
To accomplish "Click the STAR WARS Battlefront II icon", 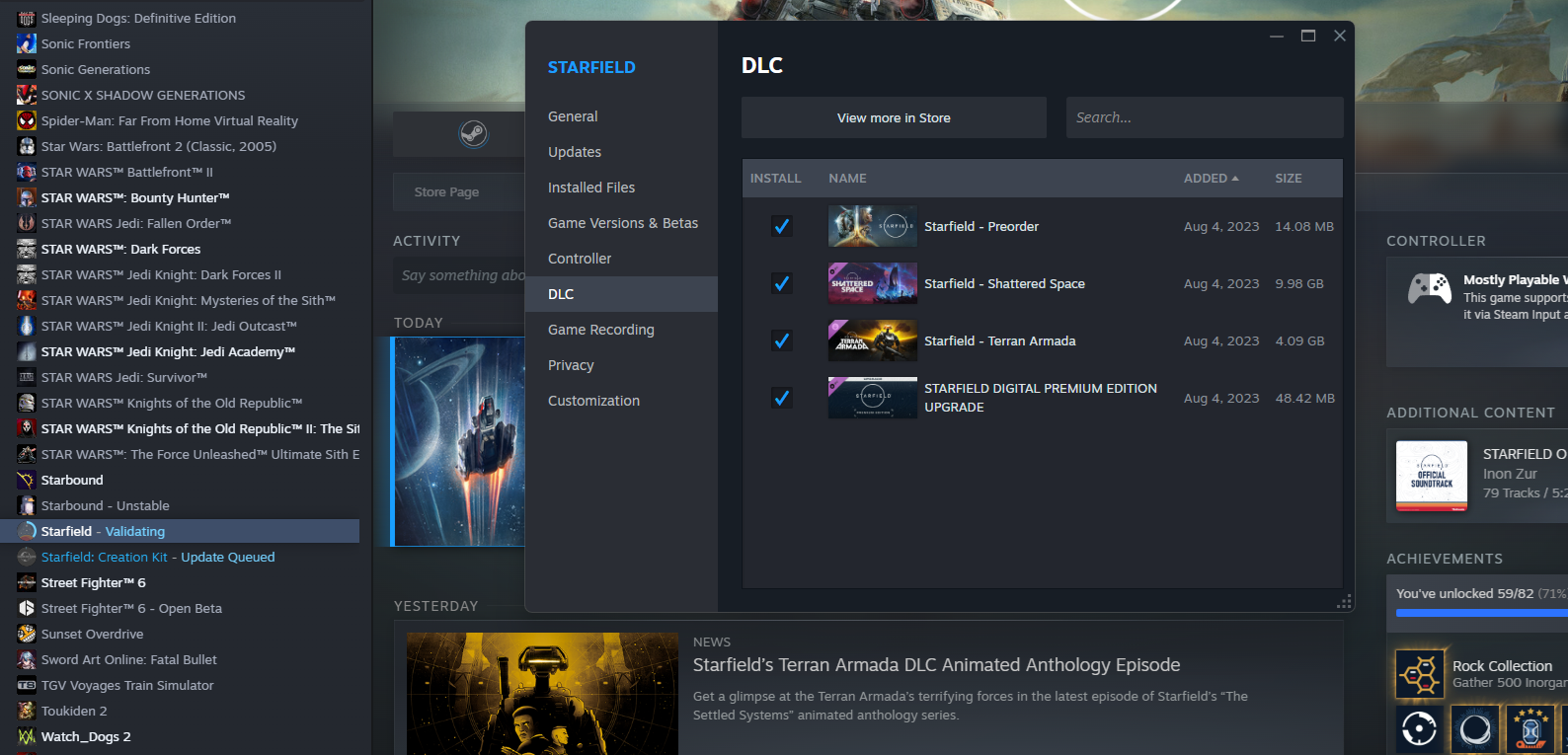I will pos(27,172).
